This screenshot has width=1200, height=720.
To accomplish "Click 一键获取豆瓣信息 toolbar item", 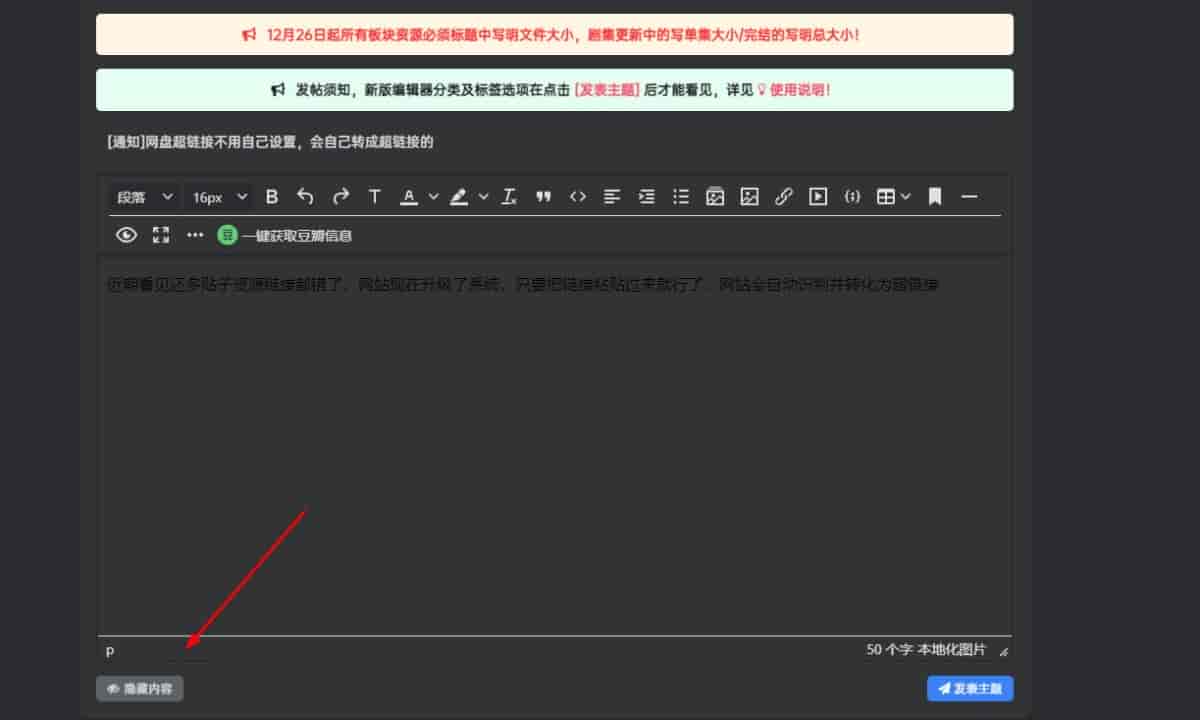I will point(285,236).
